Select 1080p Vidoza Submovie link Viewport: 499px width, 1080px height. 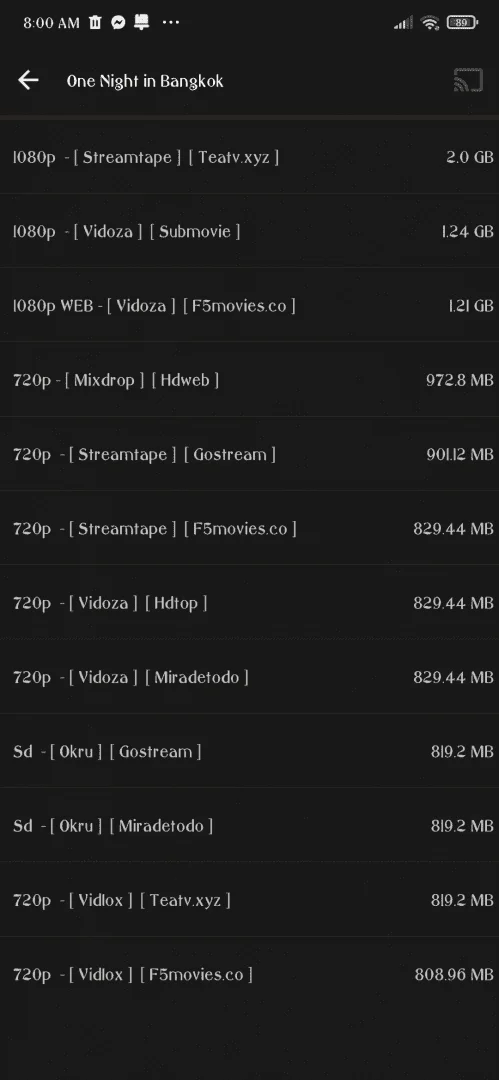tap(250, 231)
